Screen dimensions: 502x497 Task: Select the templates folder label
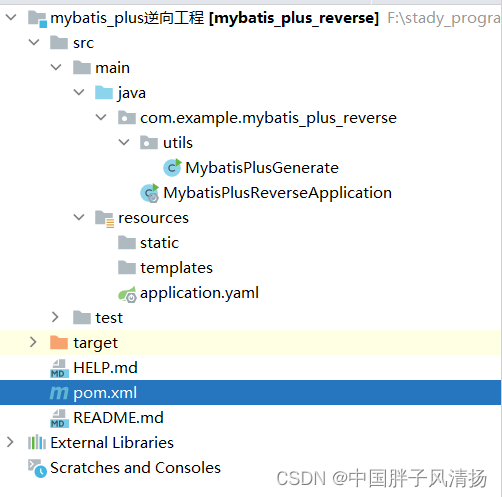[176, 268]
